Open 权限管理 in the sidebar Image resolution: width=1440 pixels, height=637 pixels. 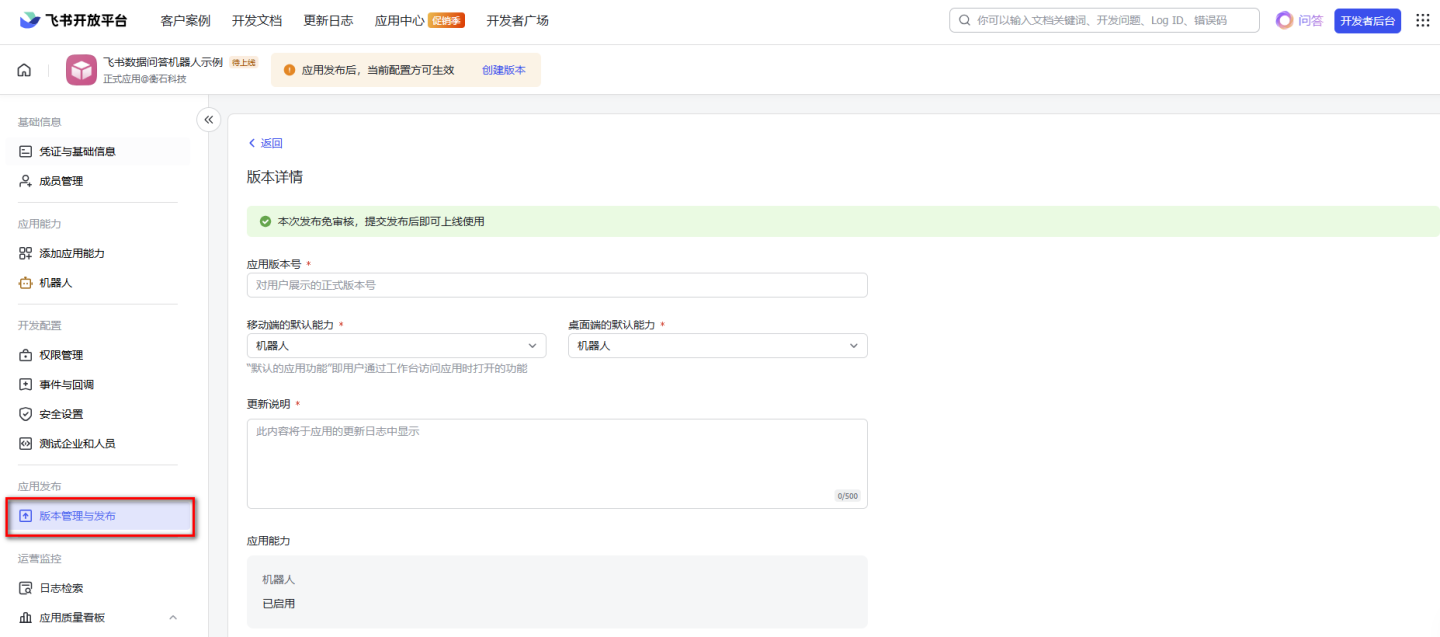tap(60, 355)
